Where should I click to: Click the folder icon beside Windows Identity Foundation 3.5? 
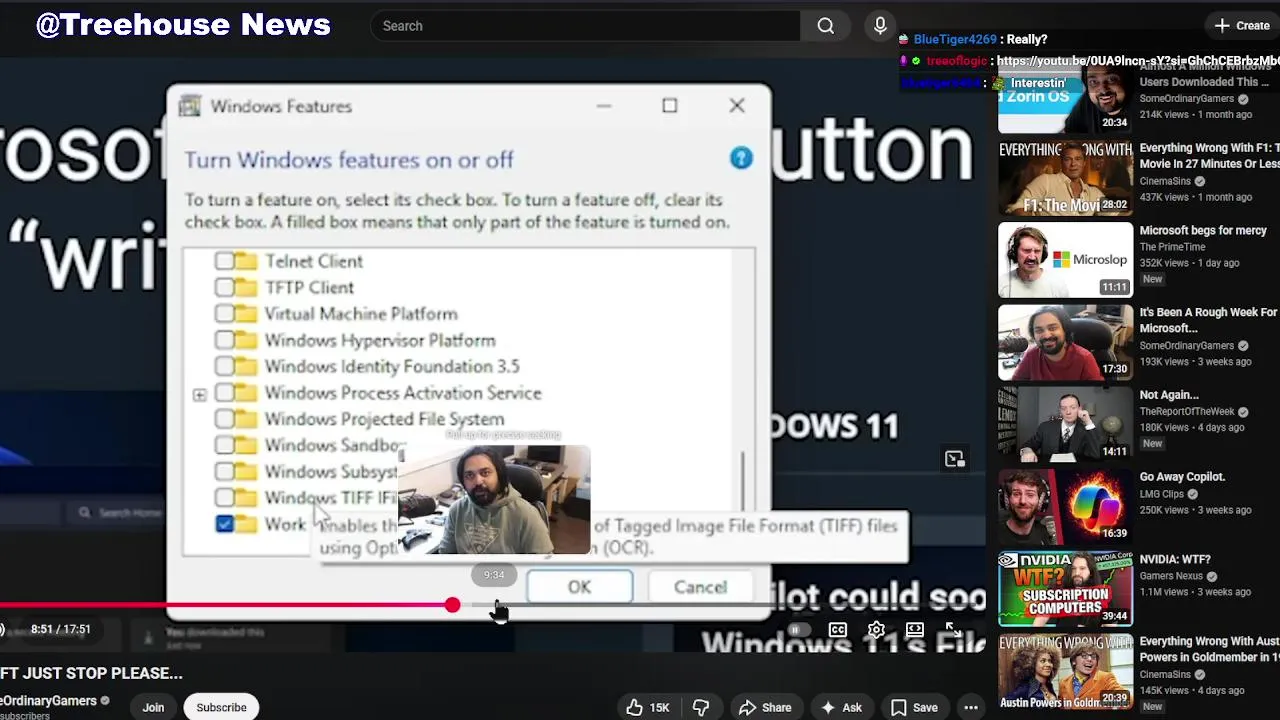pyautogui.click(x=245, y=367)
